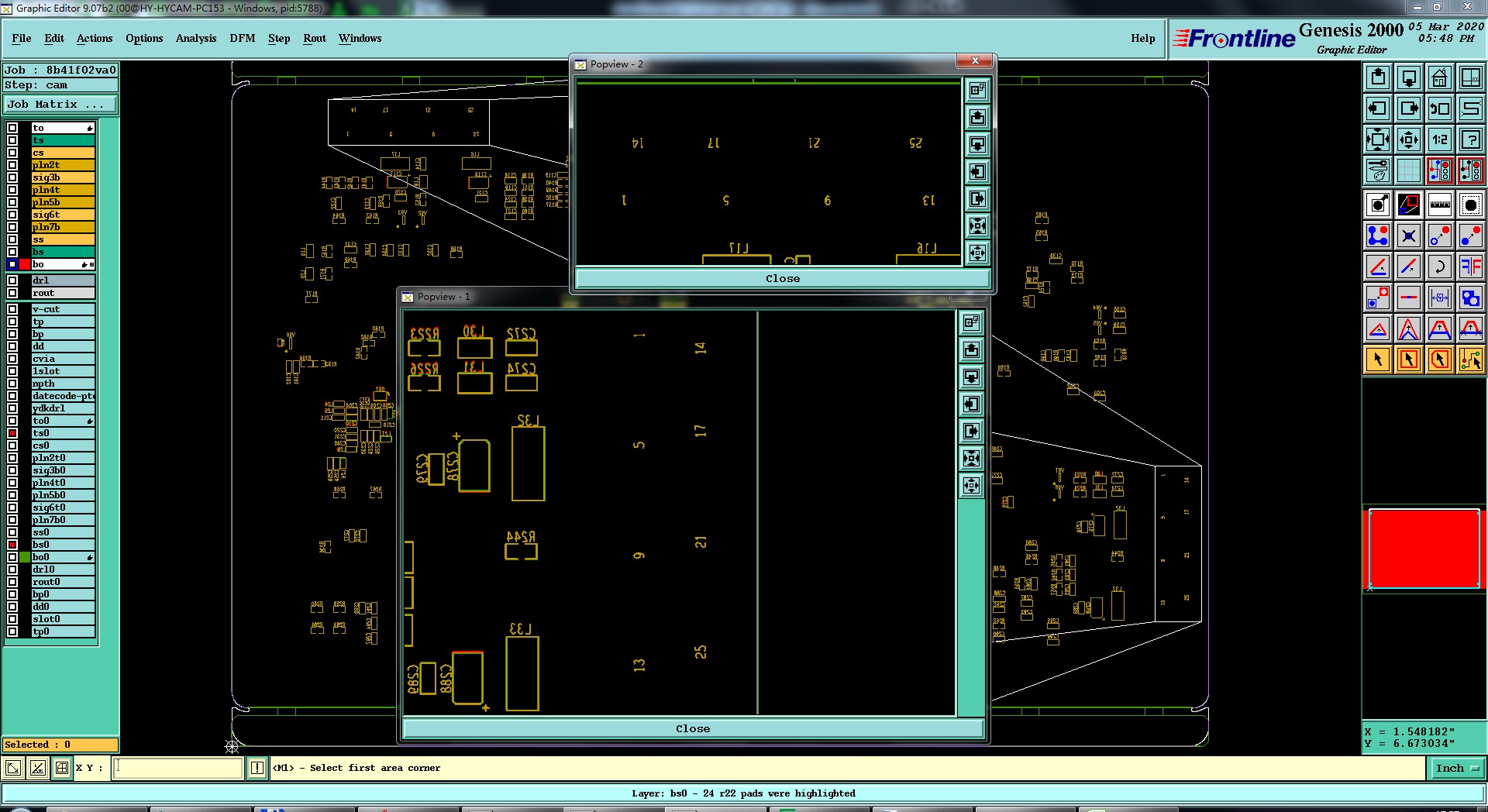1488x812 pixels.
Task: Toggle the checkbox for layer sig3b
Action: point(12,177)
